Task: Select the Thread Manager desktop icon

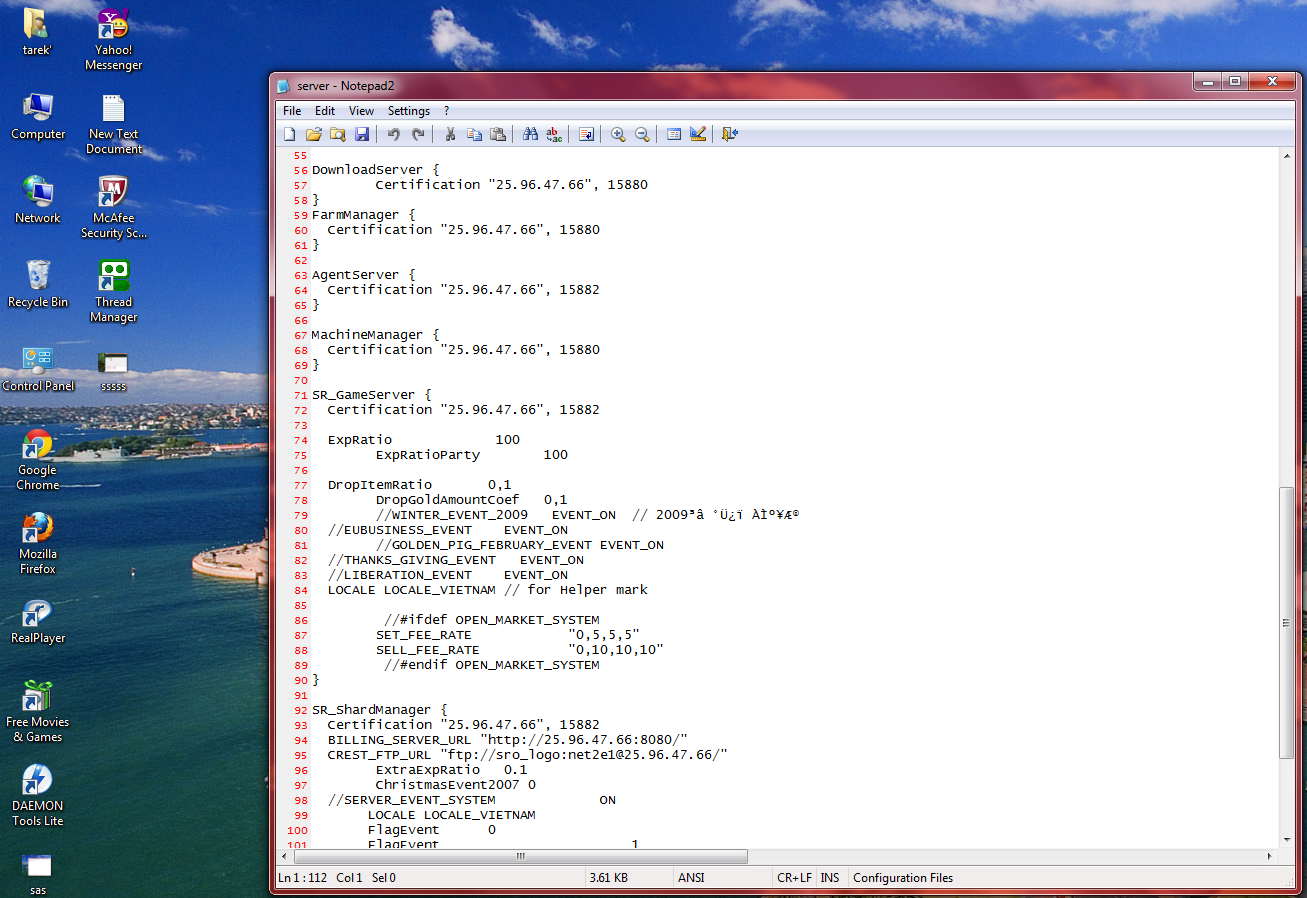Action: click(114, 292)
